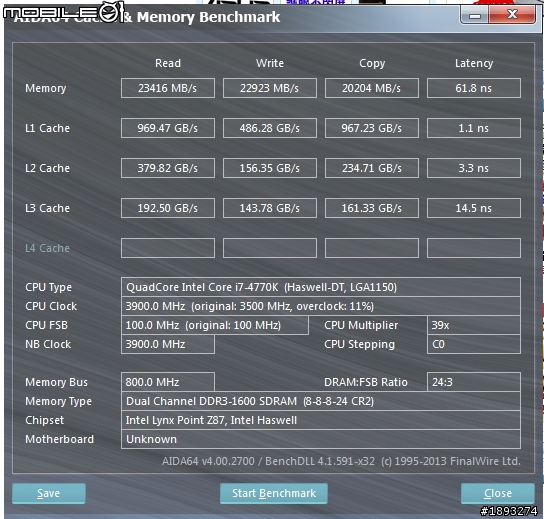Image resolution: width=544 pixels, height=519 pixels.
Task: Click the empty L4 Cache Latency box
Action: (474, 248)
